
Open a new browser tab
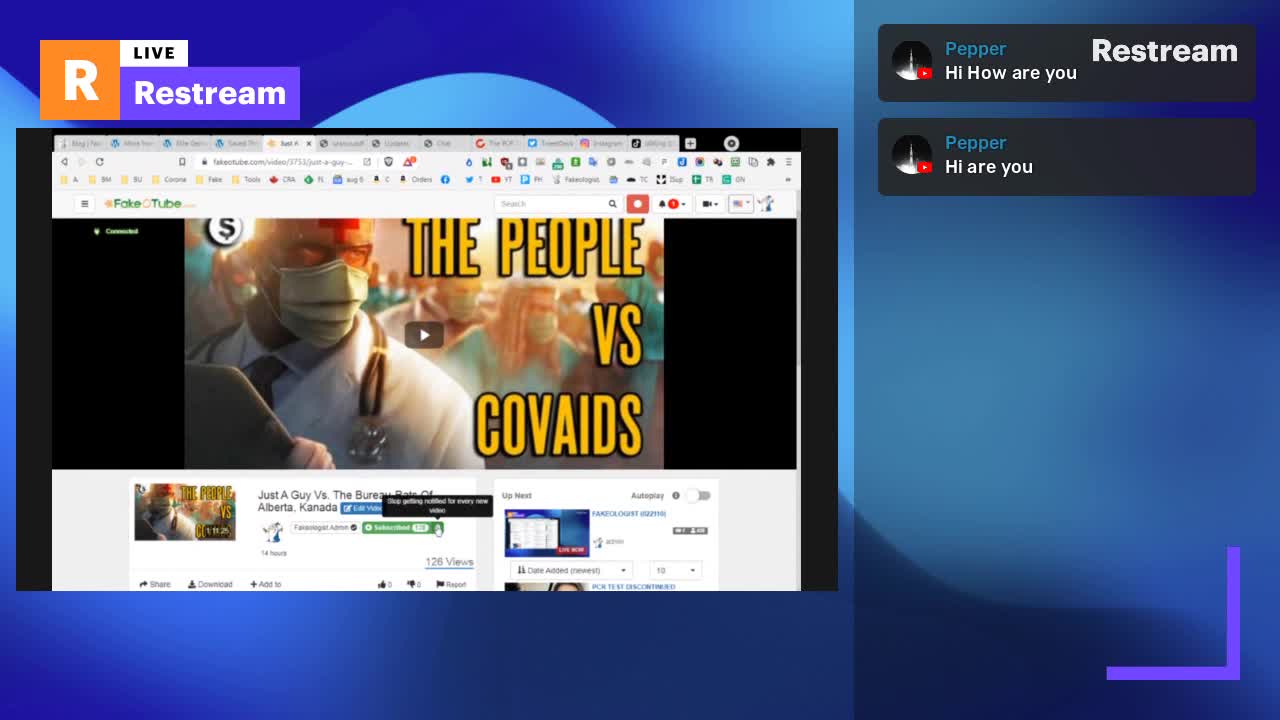690,143
